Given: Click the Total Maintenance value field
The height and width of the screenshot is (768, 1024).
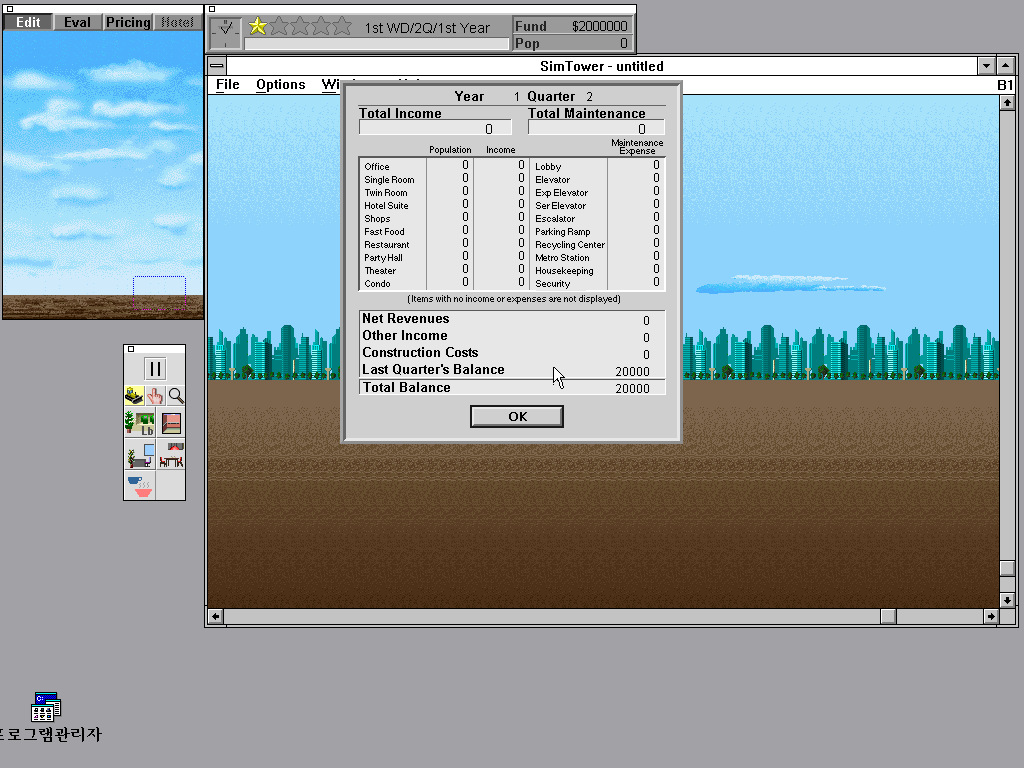Looking at the screenshot, I should [596, 129].
